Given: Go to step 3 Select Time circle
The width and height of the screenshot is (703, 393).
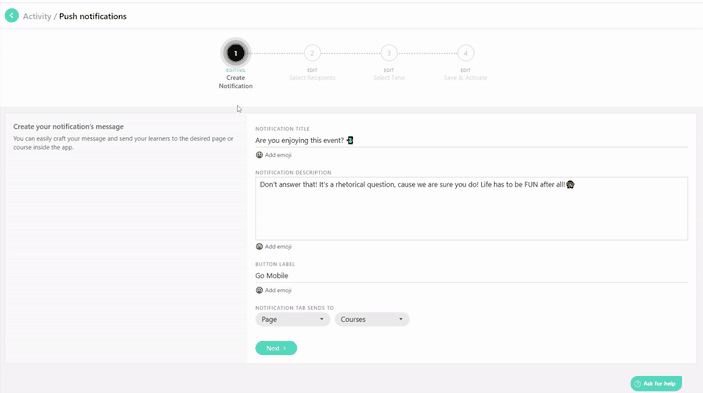Looking at the screenshot, I should coord(389,53).
